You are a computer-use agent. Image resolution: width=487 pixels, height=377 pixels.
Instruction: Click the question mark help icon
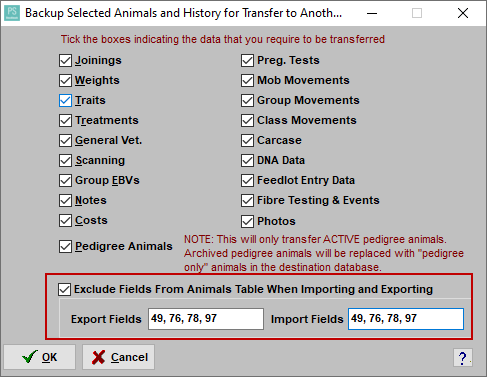pyautogui.click(x=463, y=358)
